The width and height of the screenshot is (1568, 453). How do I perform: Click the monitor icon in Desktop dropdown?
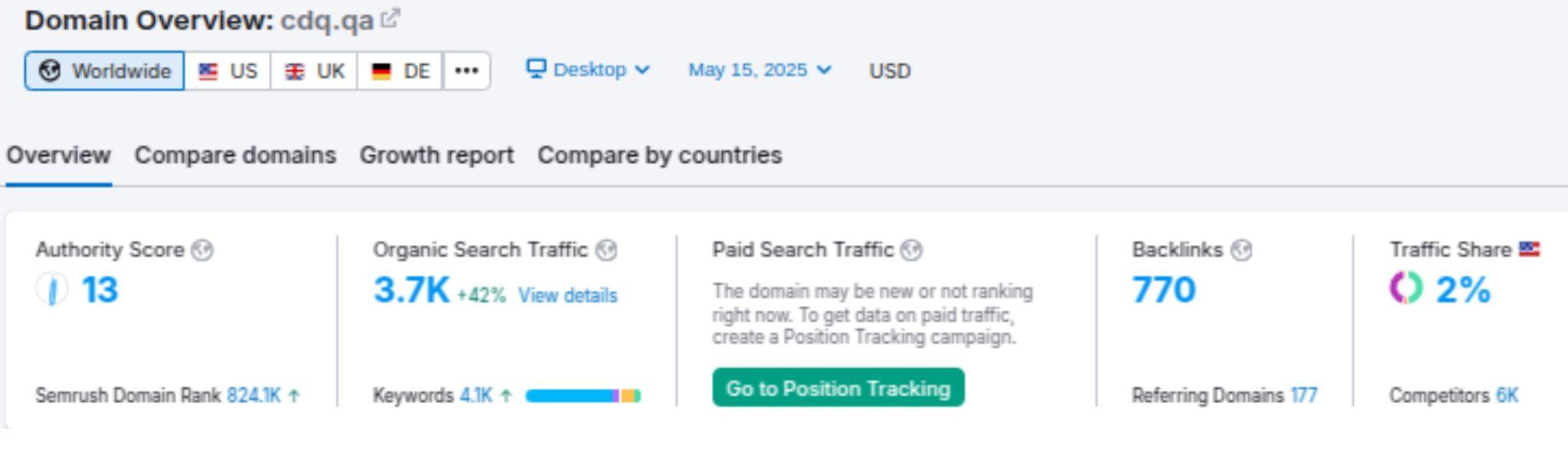536,69
